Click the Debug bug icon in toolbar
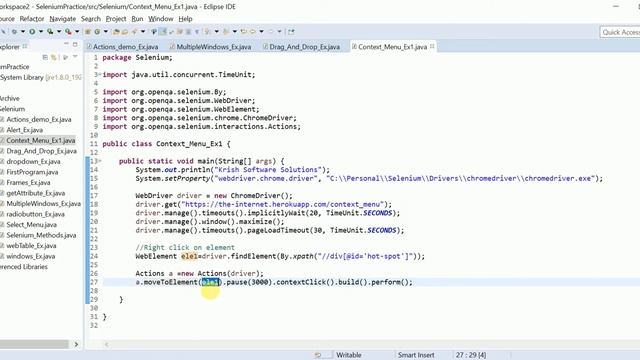 (x=14, y=31)
